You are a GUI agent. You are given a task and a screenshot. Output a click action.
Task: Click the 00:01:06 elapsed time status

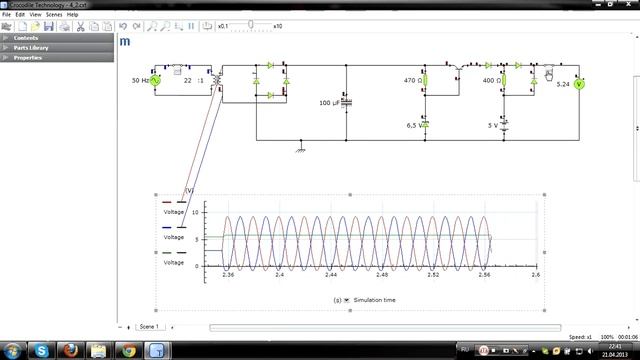(x=628, y=337)
